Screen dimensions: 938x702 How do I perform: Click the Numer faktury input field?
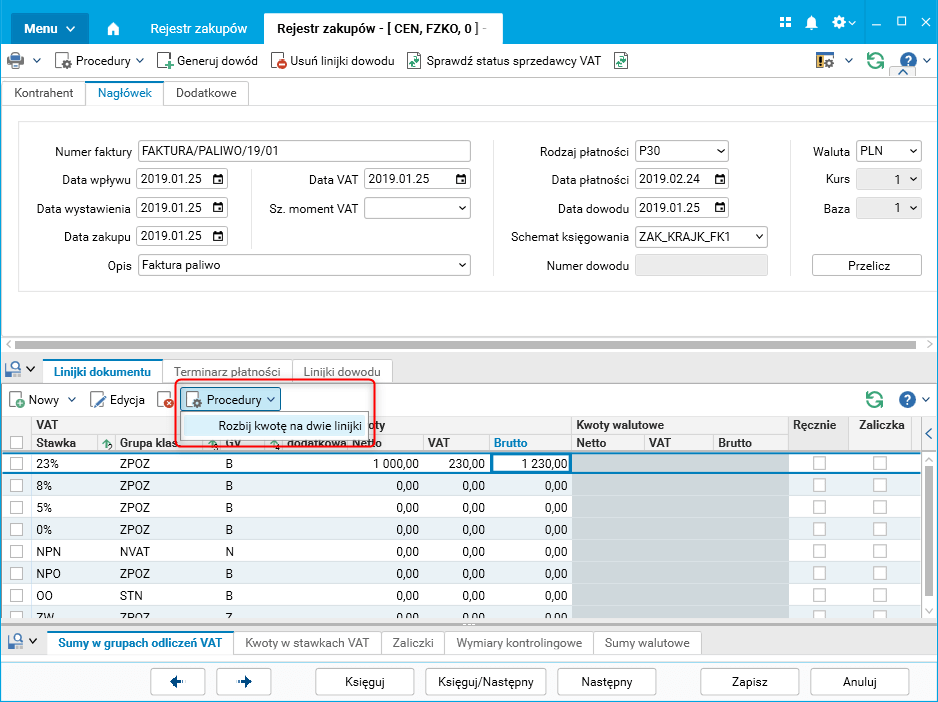(303, 152)
